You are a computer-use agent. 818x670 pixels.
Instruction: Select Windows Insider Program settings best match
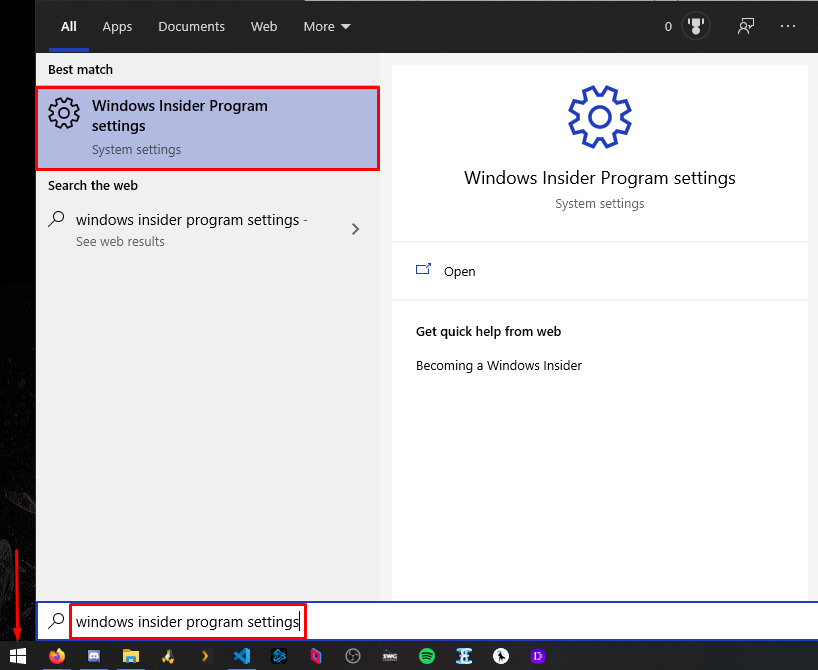pyautogui.click(x=208, y=128)
